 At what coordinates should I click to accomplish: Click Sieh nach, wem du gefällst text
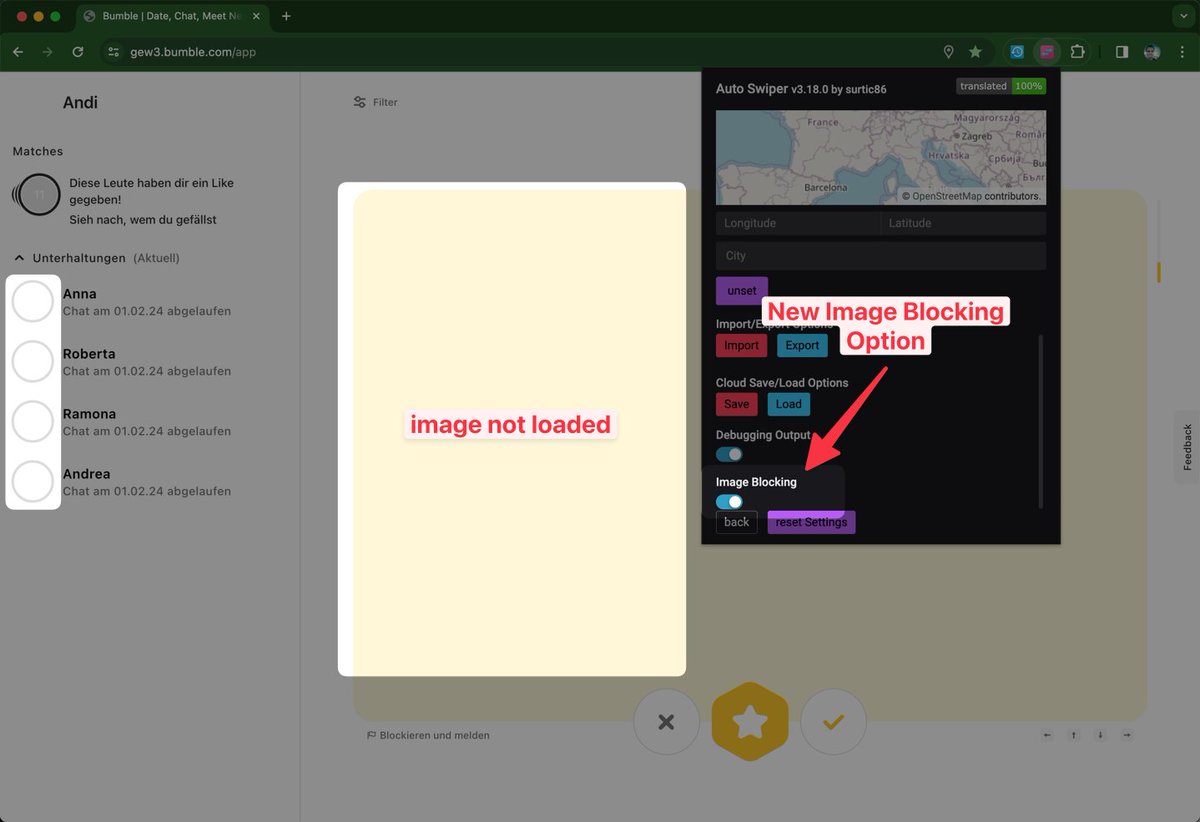point(143,219)
